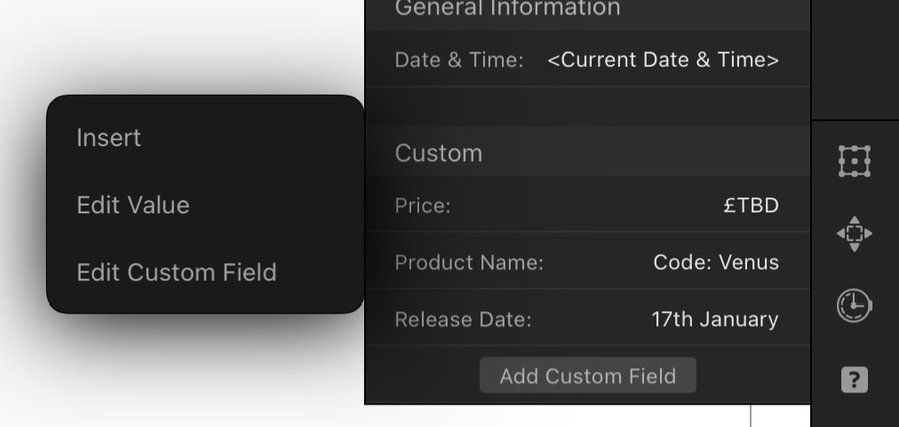Viewport: 899px width, 427px height.
Task: Click the £TBD price value
Action: [x=751, y=205]
